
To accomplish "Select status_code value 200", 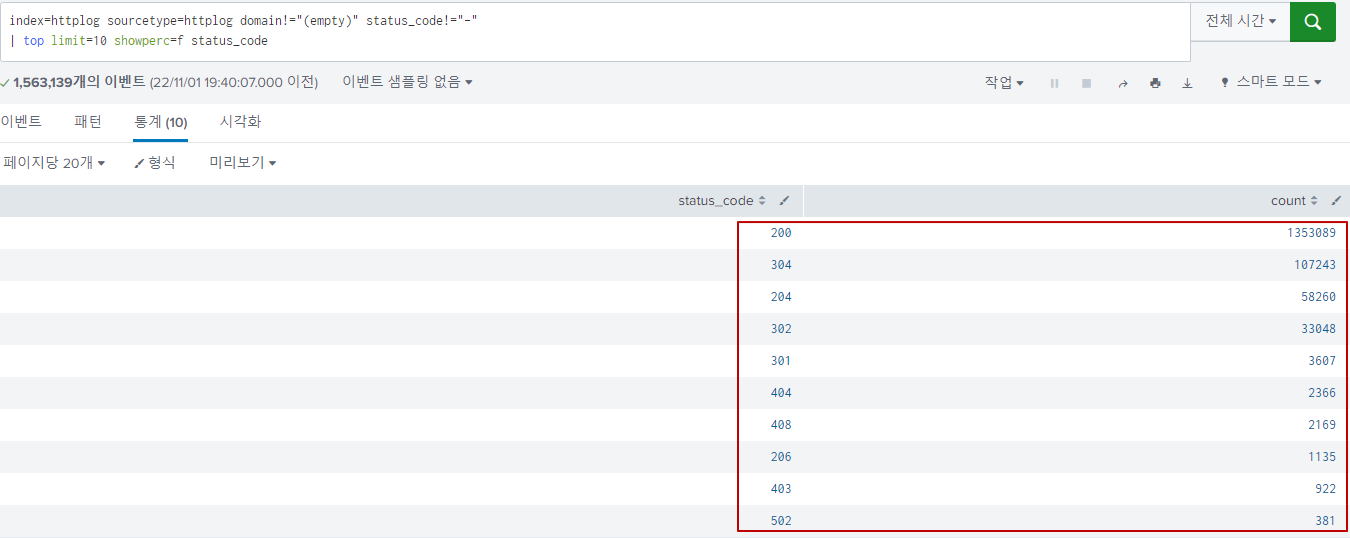I will pyautogui.click(x=781, y=233).
